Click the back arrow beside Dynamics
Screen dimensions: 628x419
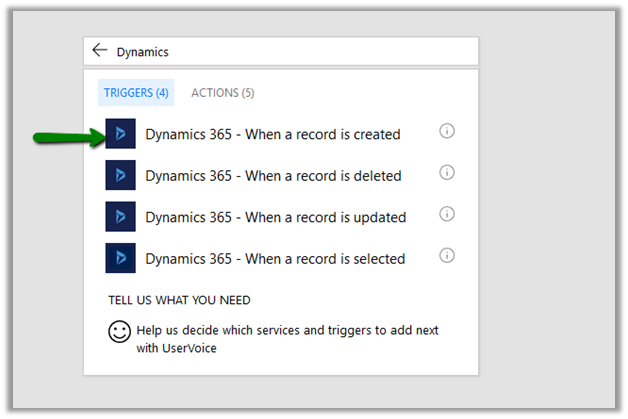pos(99,50)
